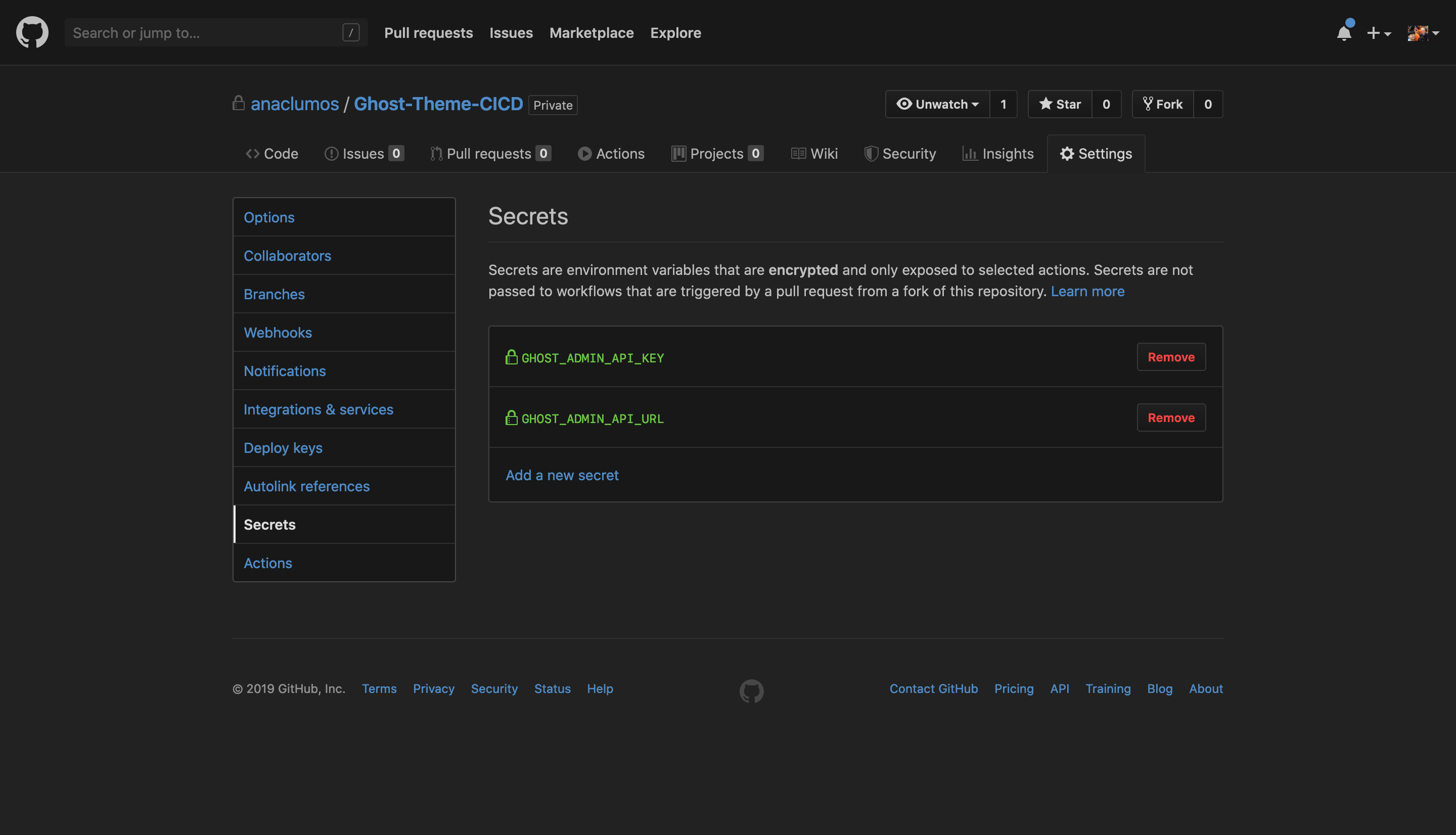This screenshot has width=1456, height=835.
Task: Switch to the Actions repository tab
Action: (611, 154)
